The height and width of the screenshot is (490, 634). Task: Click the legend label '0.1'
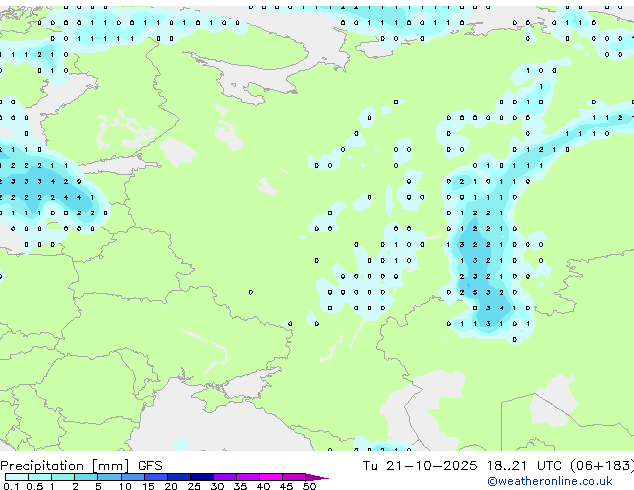click(x=11, y=486)
